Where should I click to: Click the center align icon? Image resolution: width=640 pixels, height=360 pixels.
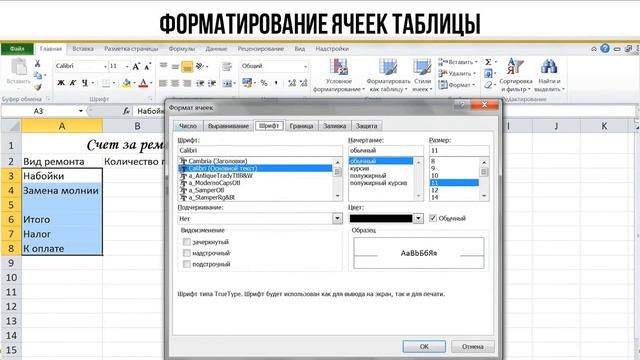click(175, 83)
